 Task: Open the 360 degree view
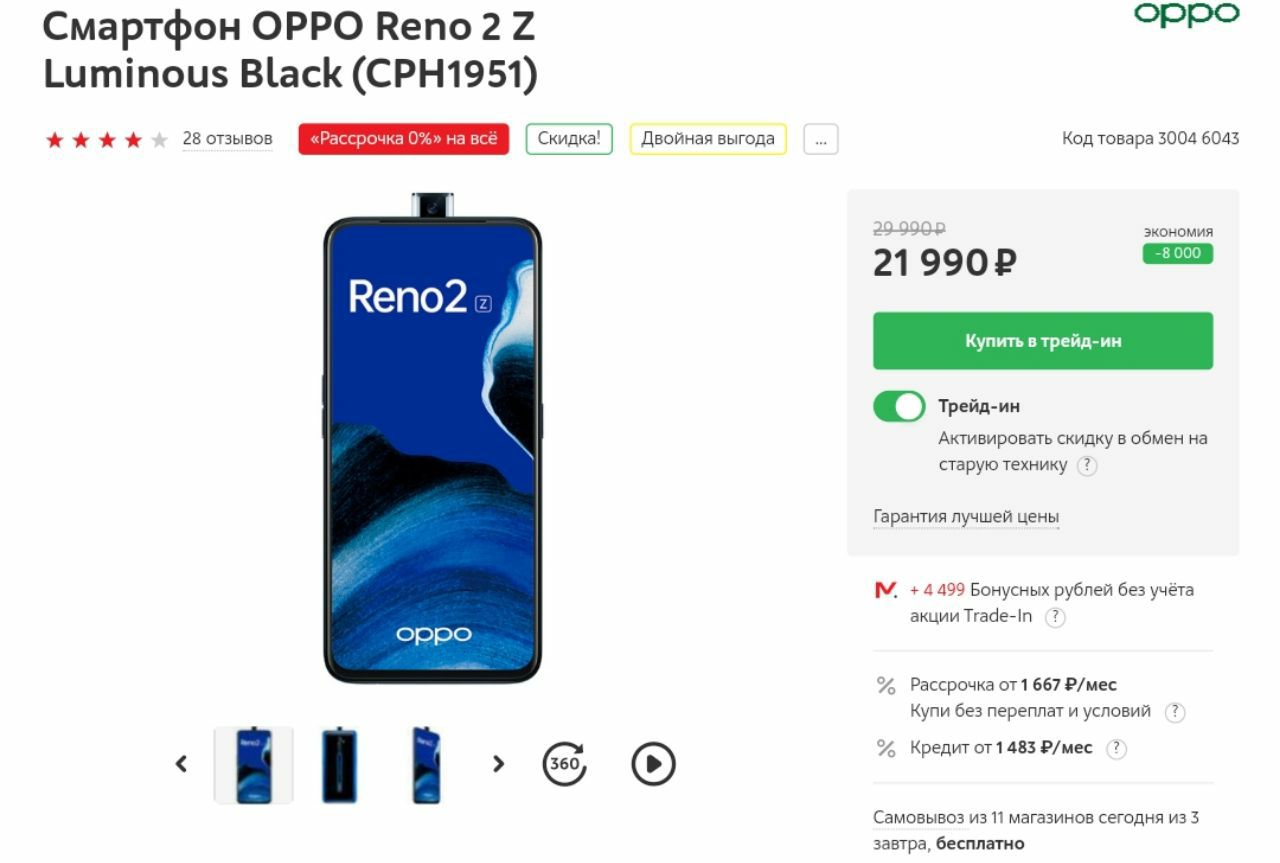tap(565, 764)
